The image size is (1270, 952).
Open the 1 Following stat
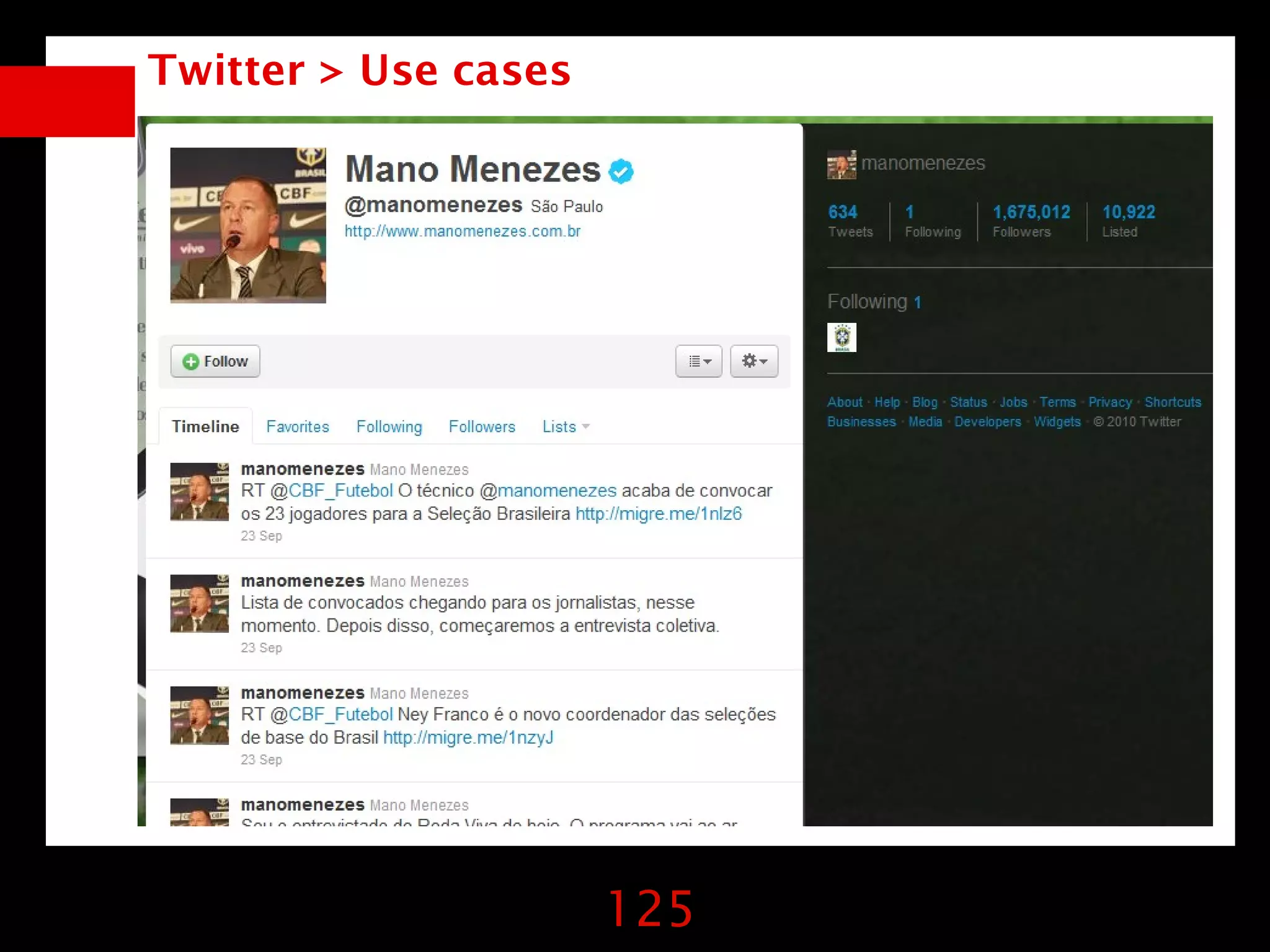coord(933,221)
